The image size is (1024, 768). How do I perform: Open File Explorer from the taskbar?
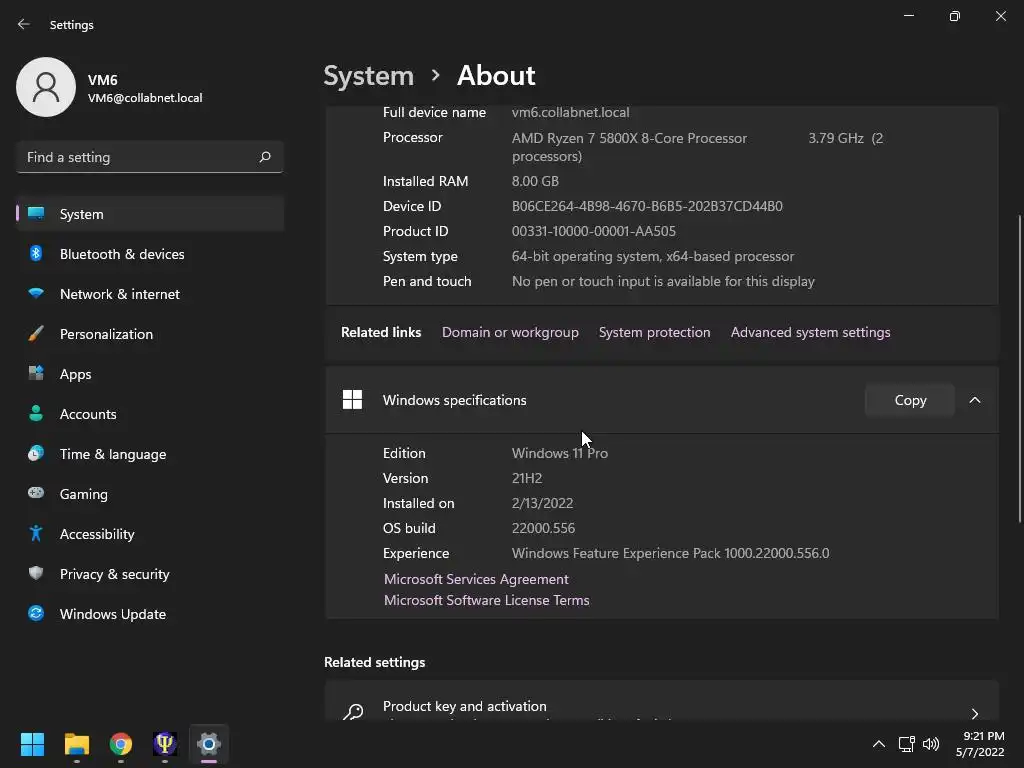click(76, 744)
